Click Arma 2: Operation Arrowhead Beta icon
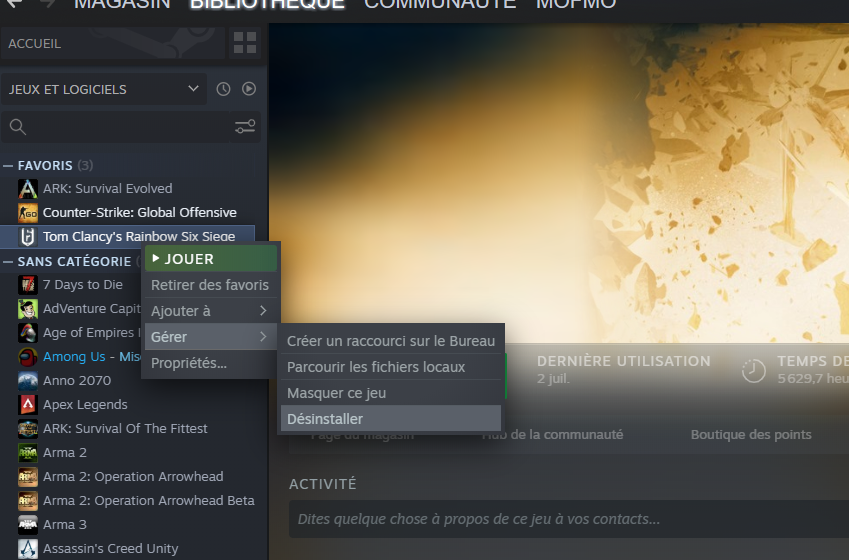This screenshot has width=849, height=560. coord(28,500)
